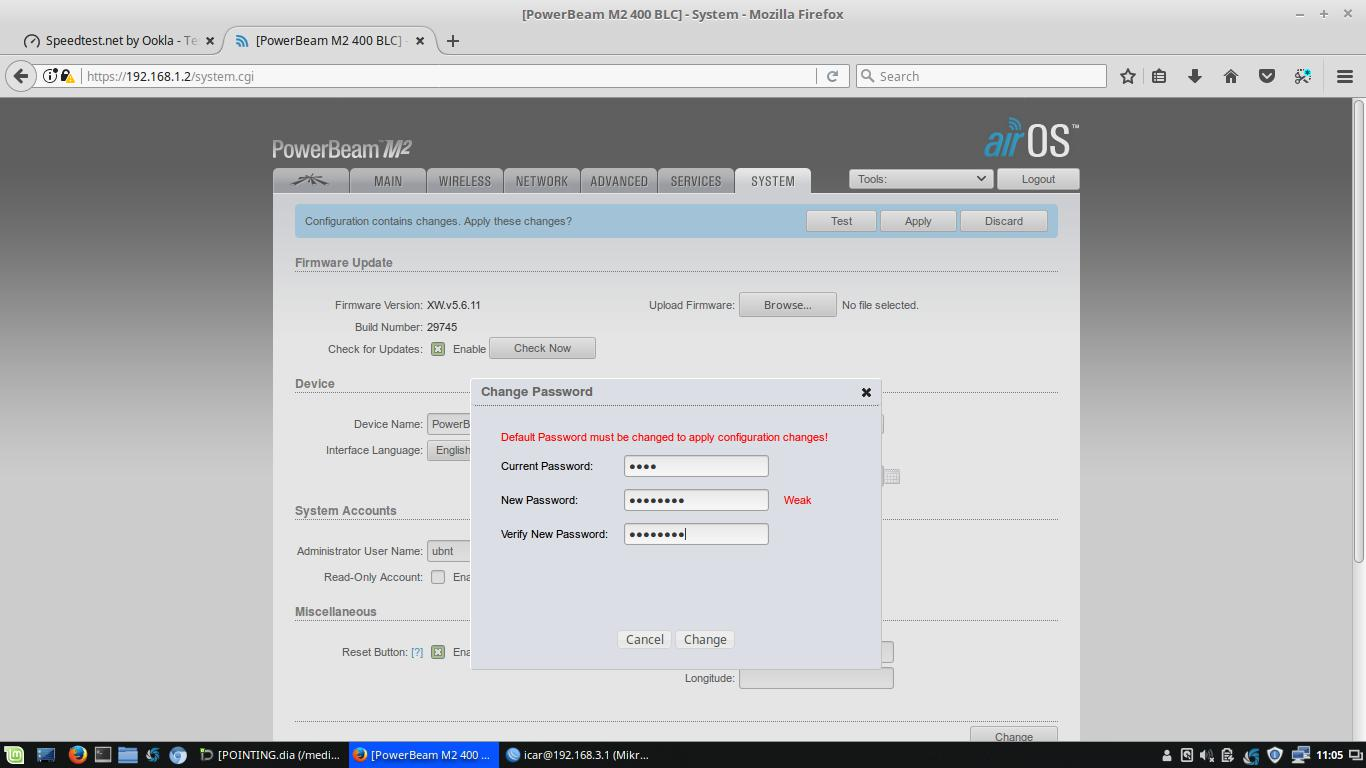Apply the configuration changes
Image resolution: width=1366 pixels, height=768 pixels.
(918, 221)
